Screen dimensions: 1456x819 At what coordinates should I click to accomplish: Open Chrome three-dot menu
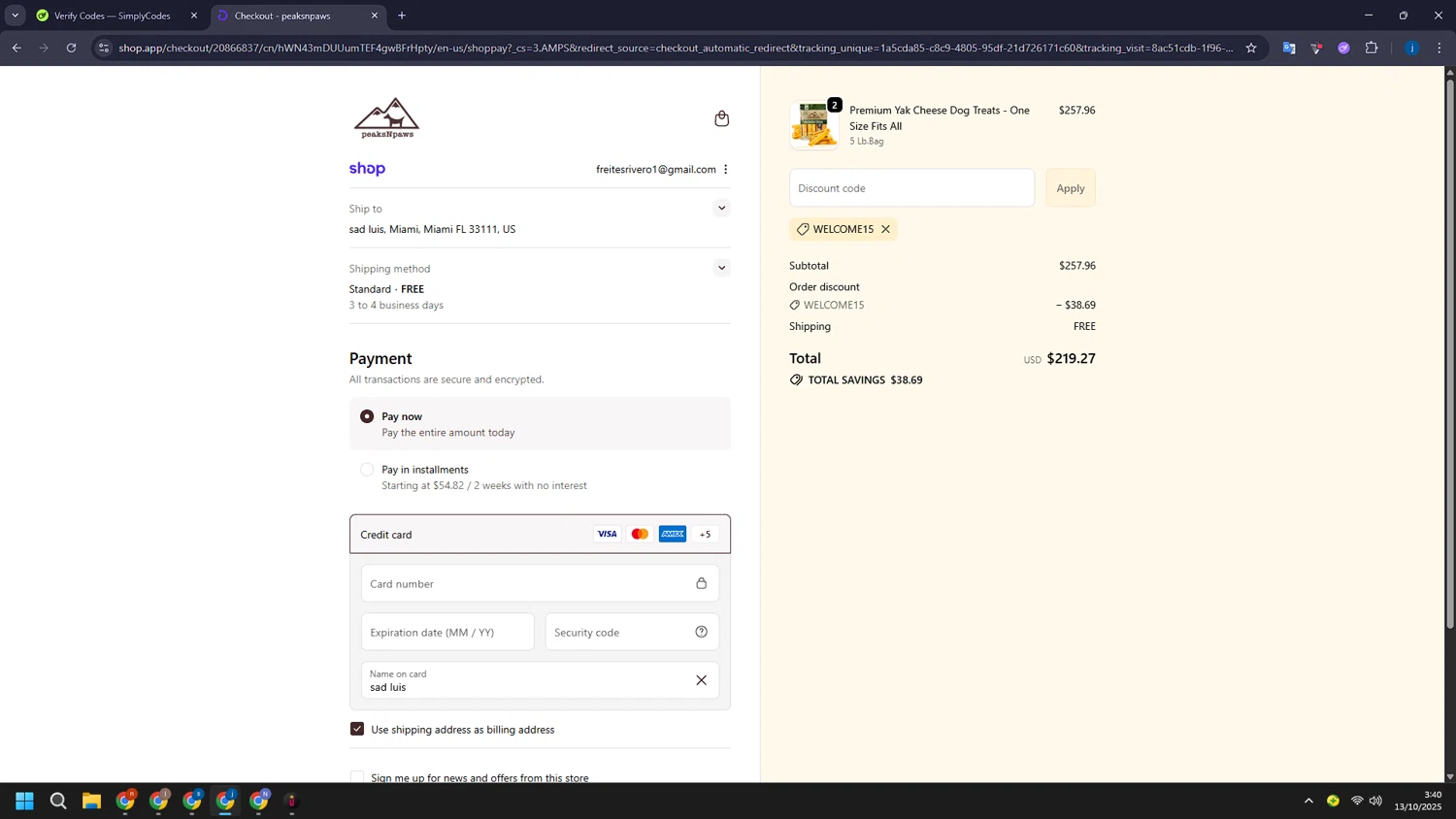coord(1439,48)
